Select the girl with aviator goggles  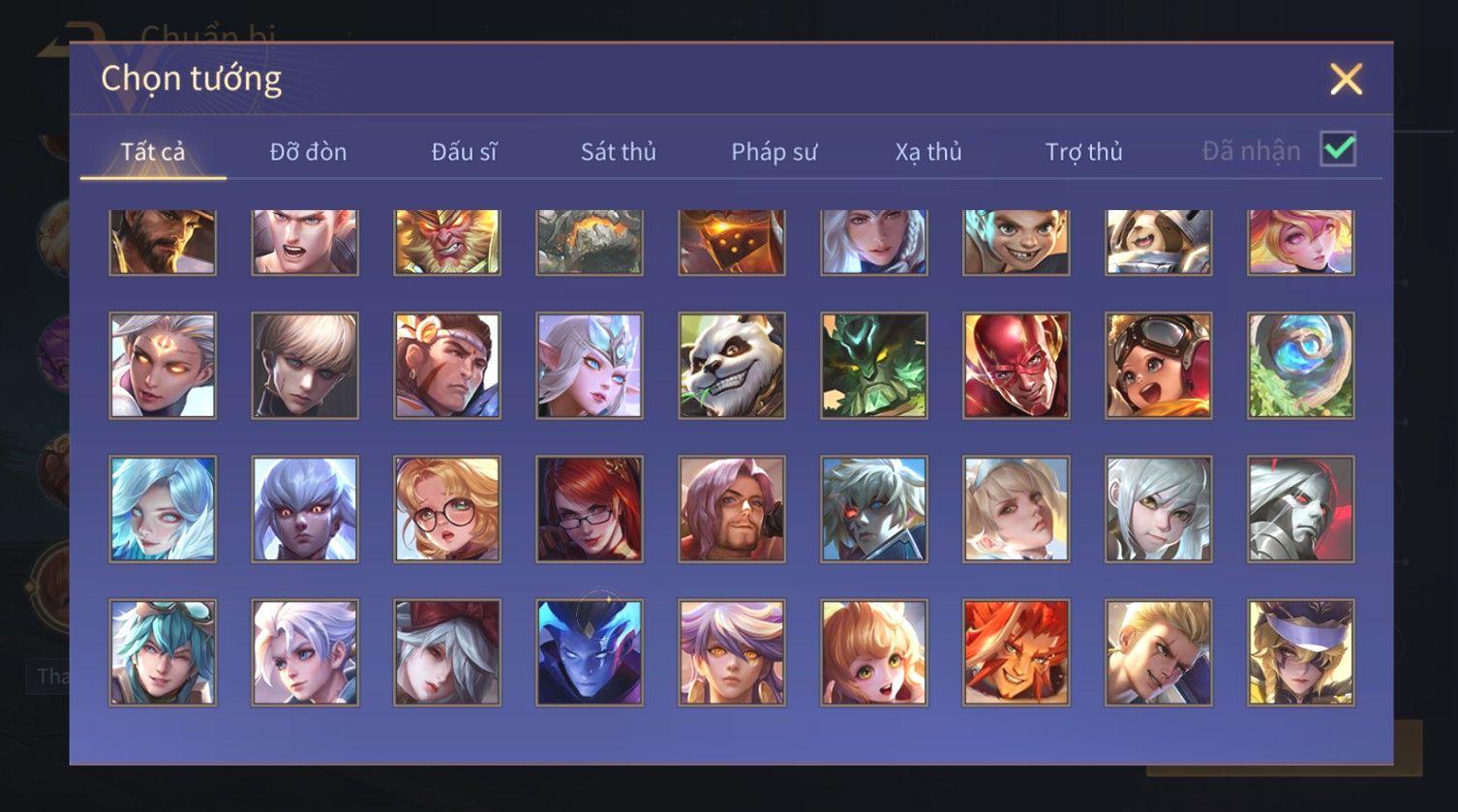(x=1159, y=366)
